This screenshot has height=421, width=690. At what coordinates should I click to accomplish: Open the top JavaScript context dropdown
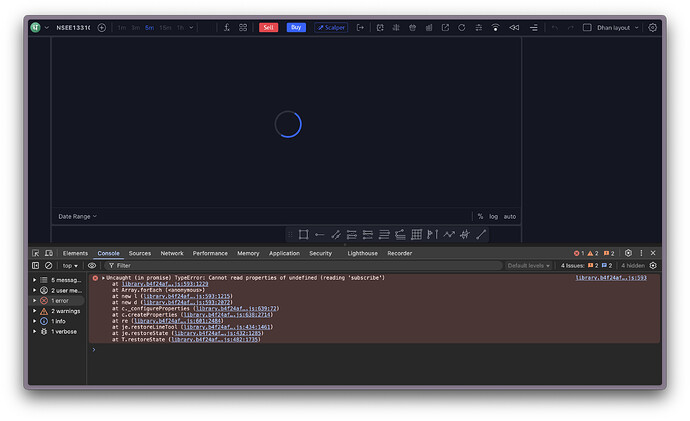click(x=70, y=266)
